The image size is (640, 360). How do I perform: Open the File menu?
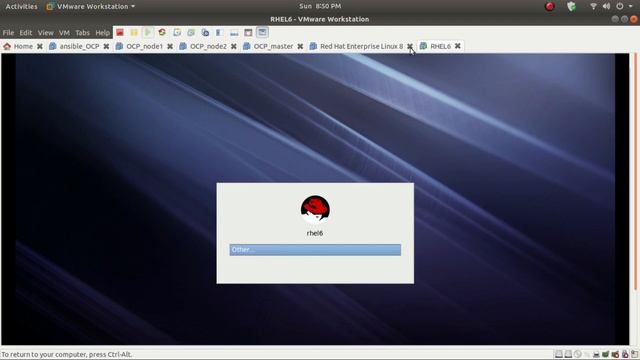coord(8,33)
